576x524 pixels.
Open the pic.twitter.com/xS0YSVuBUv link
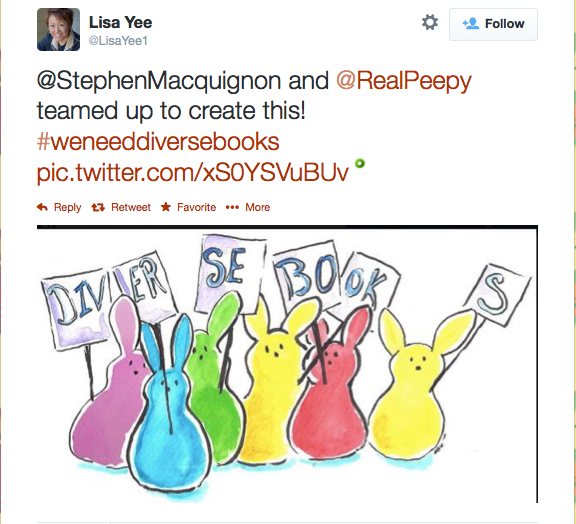click(x=192, y=173)
